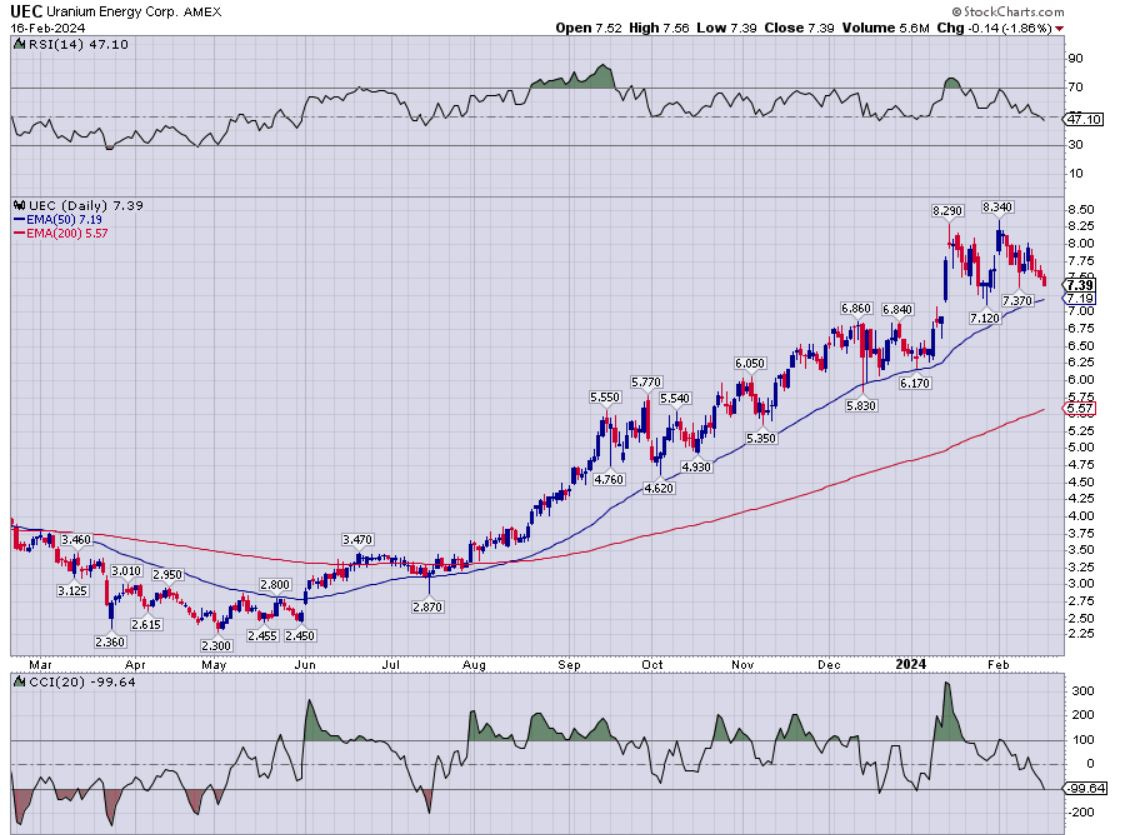
Task: Click the 2.950 price label
Action: pyautogui.click(x=168, y=575)
